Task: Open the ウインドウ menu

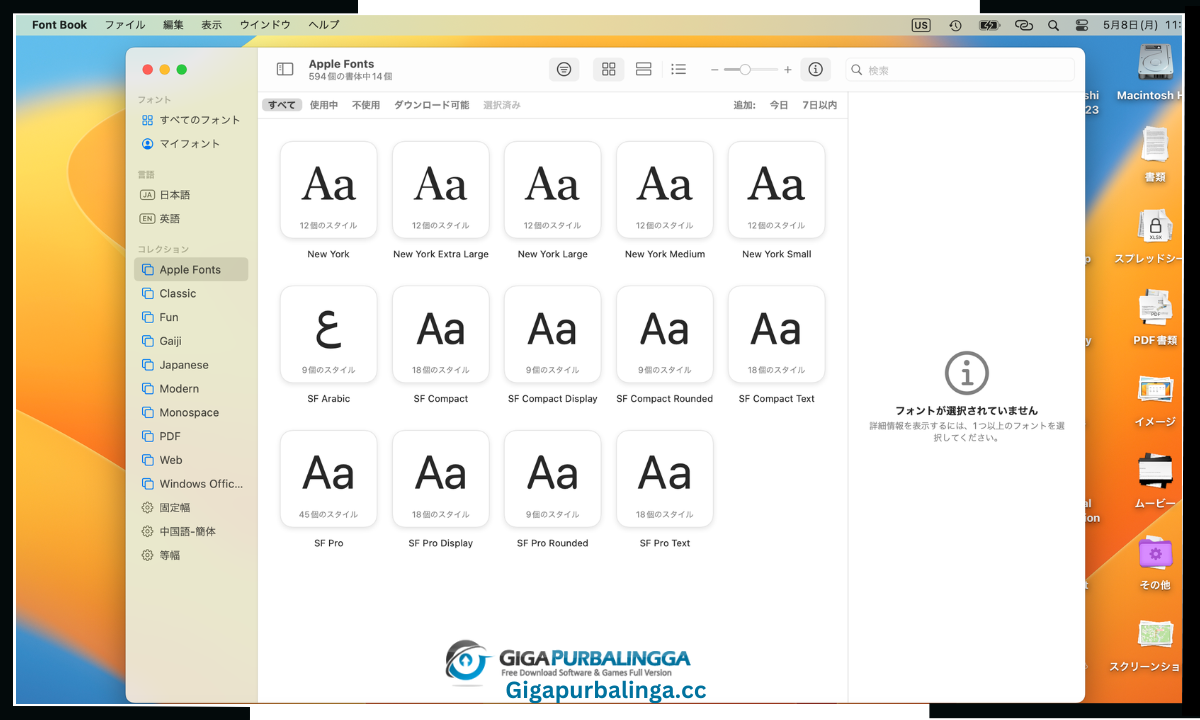Action: [265, 25]
